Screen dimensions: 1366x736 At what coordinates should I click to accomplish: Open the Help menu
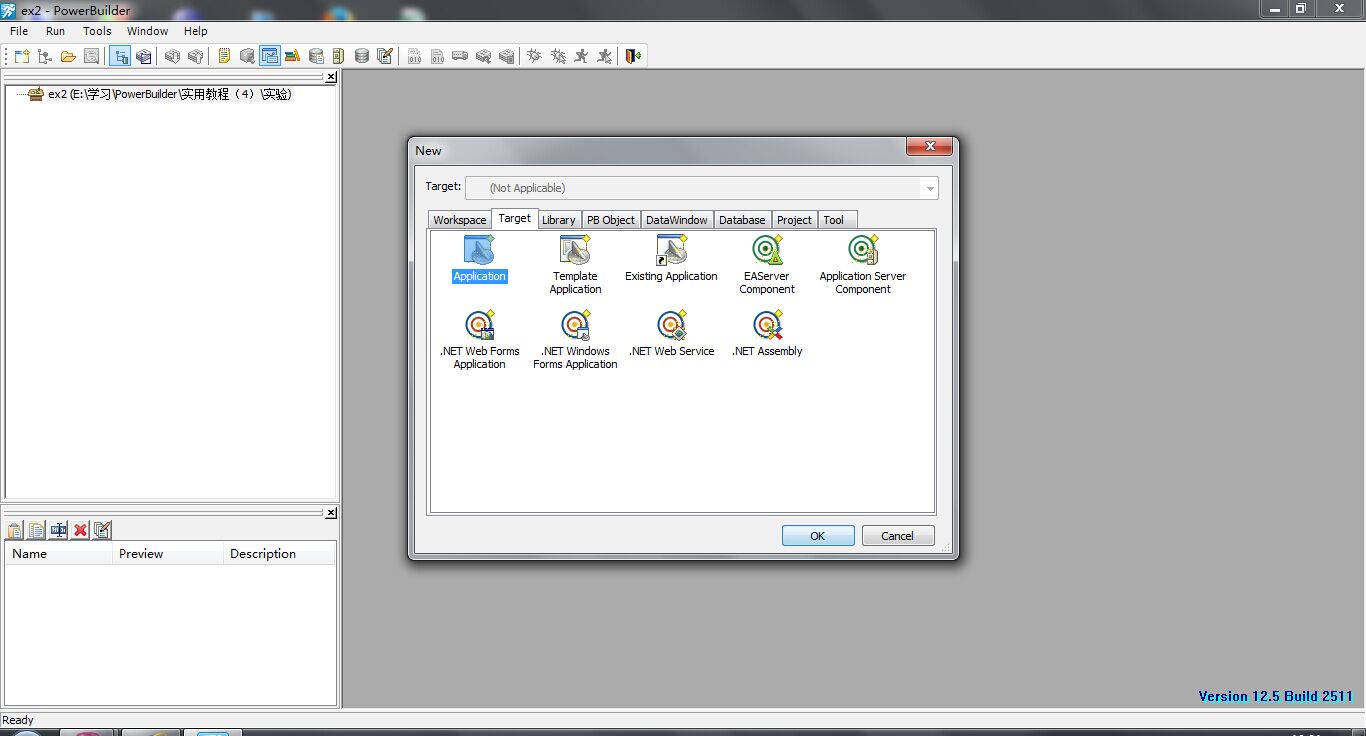pos(196,31)
